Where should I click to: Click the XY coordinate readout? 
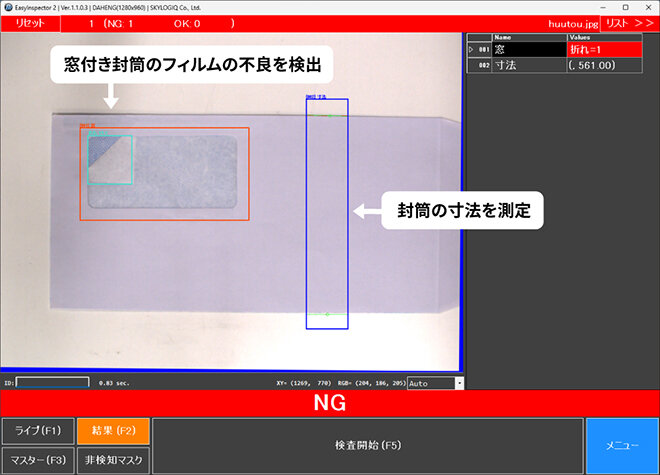tap(304, 383)
